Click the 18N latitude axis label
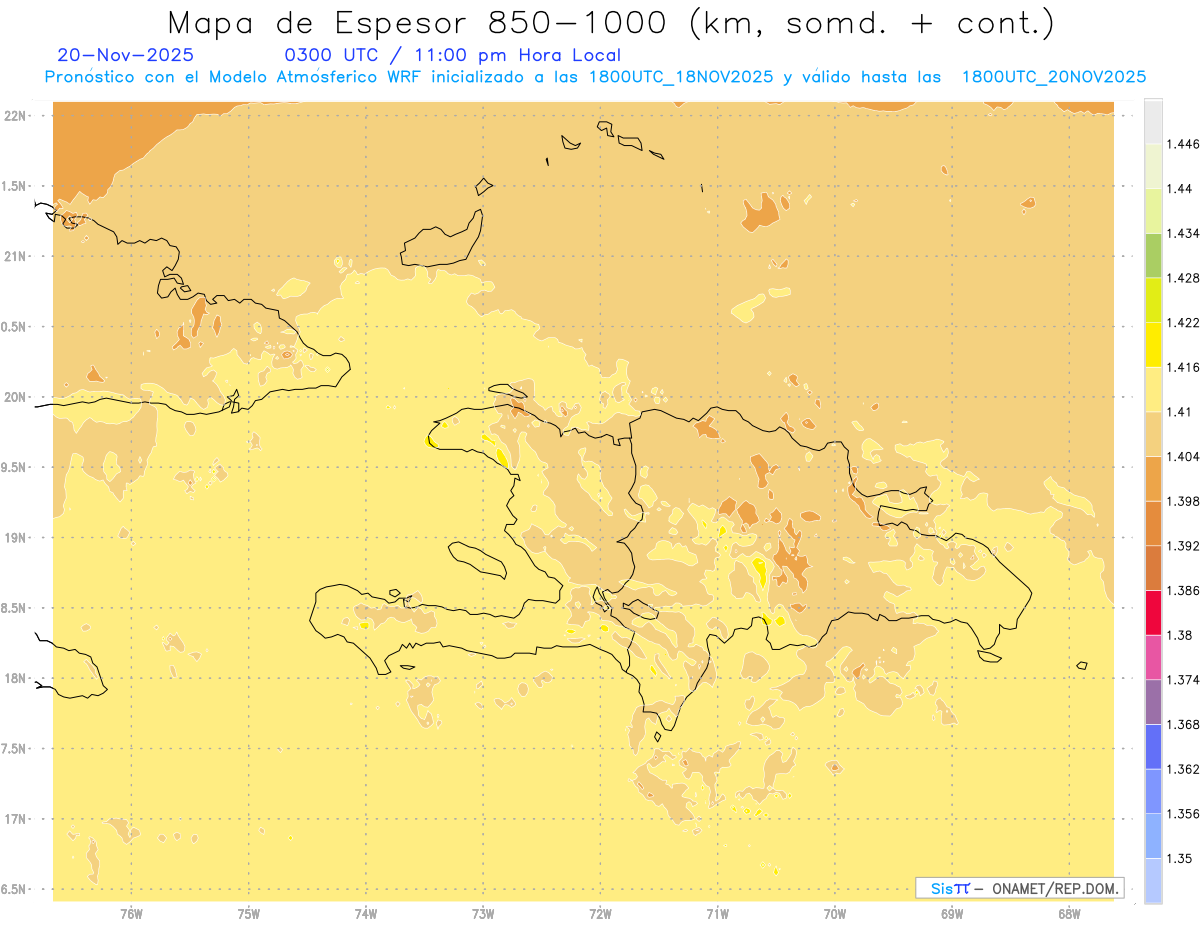The height and width of the screenshot is (927, 1200). pos(15,678)
